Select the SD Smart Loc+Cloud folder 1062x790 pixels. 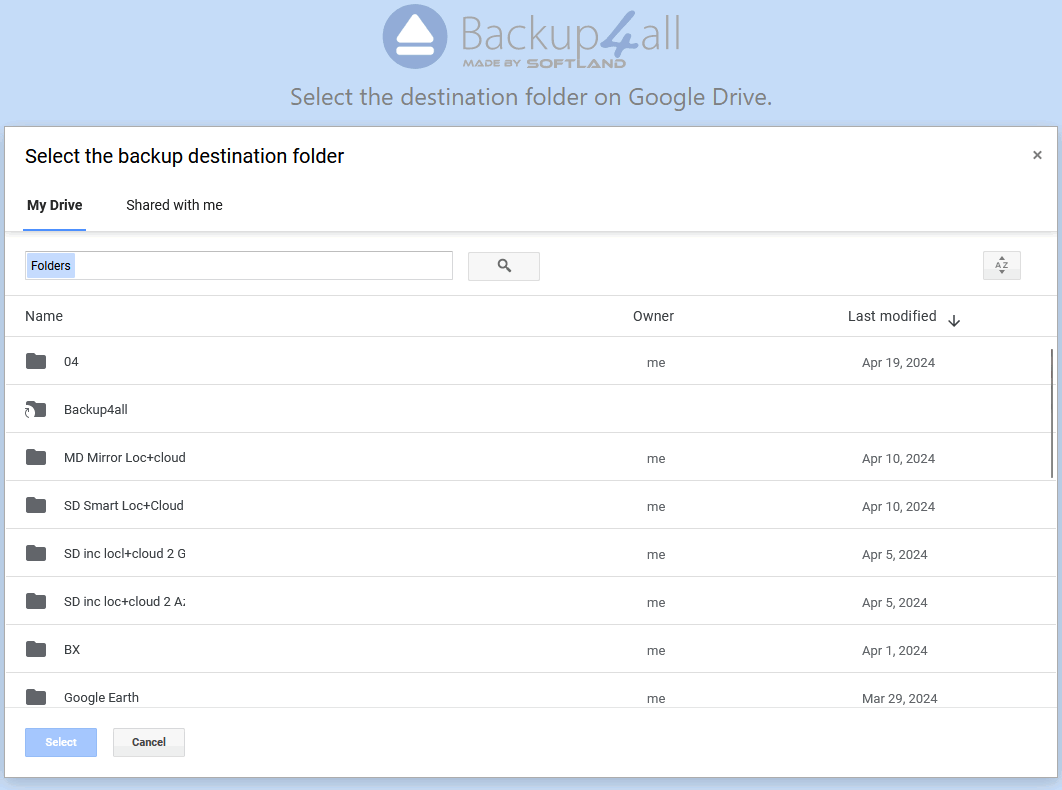pos(123,505)
